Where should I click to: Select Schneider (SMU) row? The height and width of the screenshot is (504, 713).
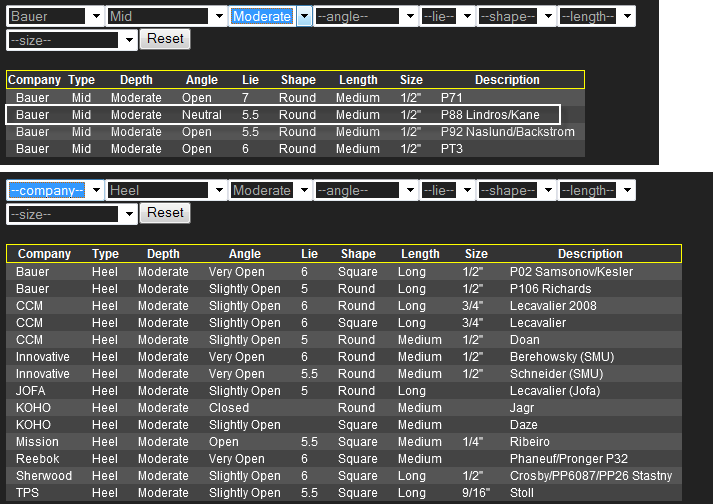click(x=344, y=374)
